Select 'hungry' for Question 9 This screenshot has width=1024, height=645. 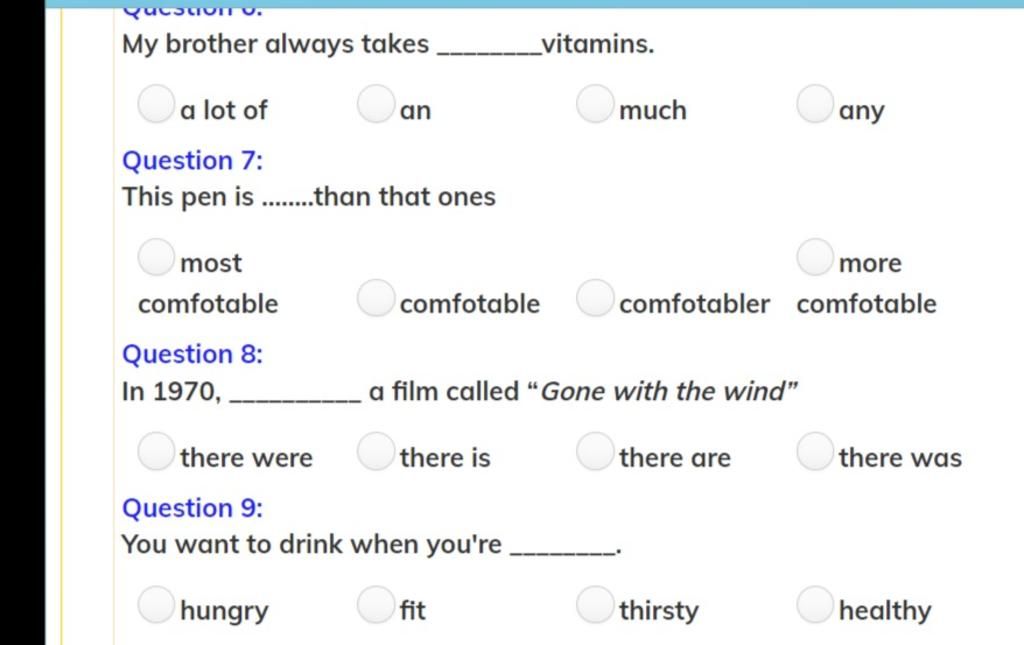(x=156, y=604)
